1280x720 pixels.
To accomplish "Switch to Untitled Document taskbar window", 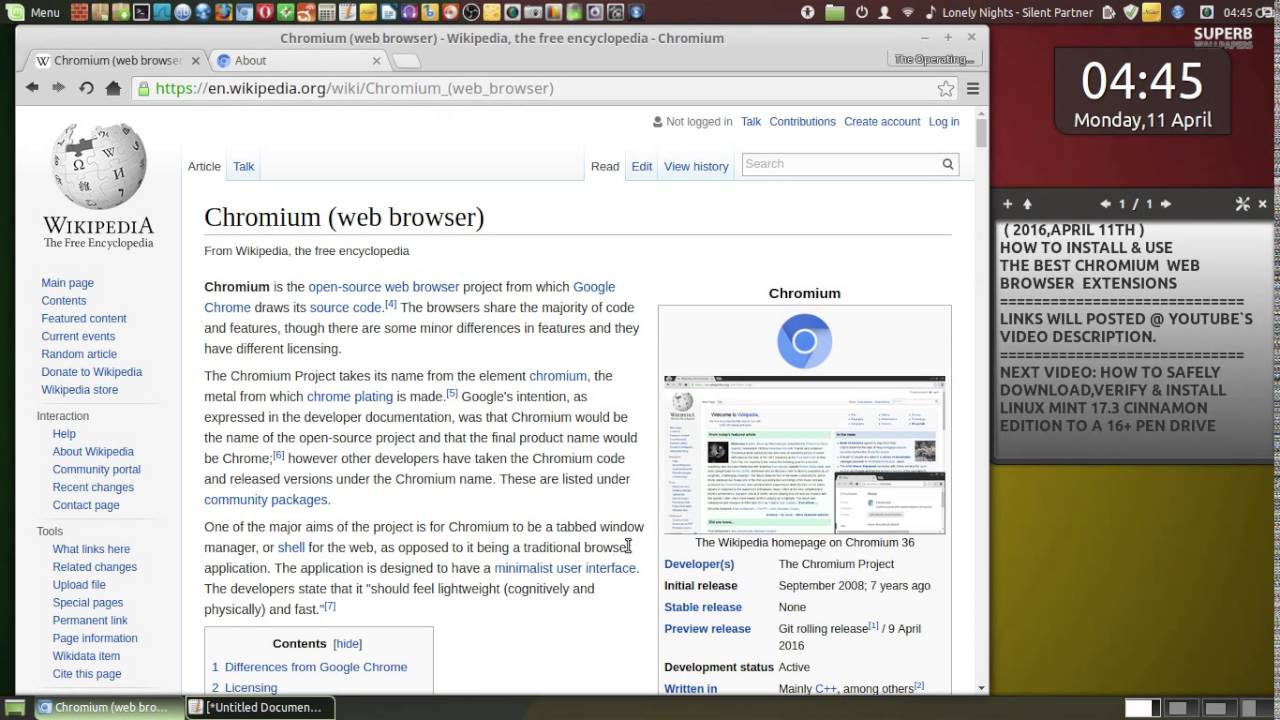I will pyautogui.click(x=260, y=708).
